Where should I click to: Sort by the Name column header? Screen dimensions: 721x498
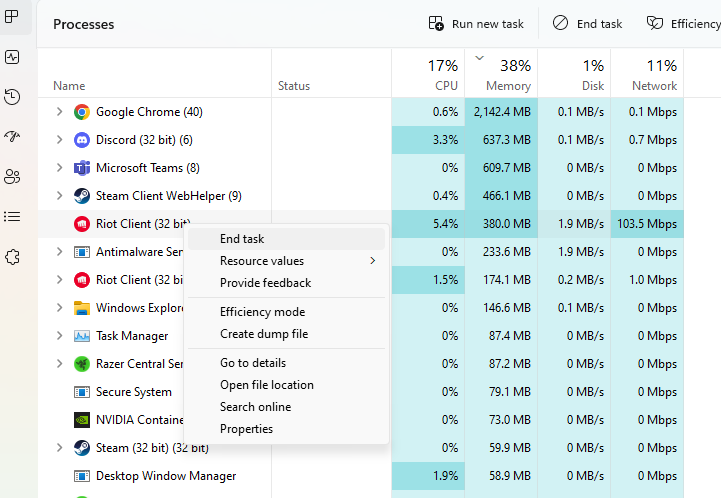pos(154,74)
